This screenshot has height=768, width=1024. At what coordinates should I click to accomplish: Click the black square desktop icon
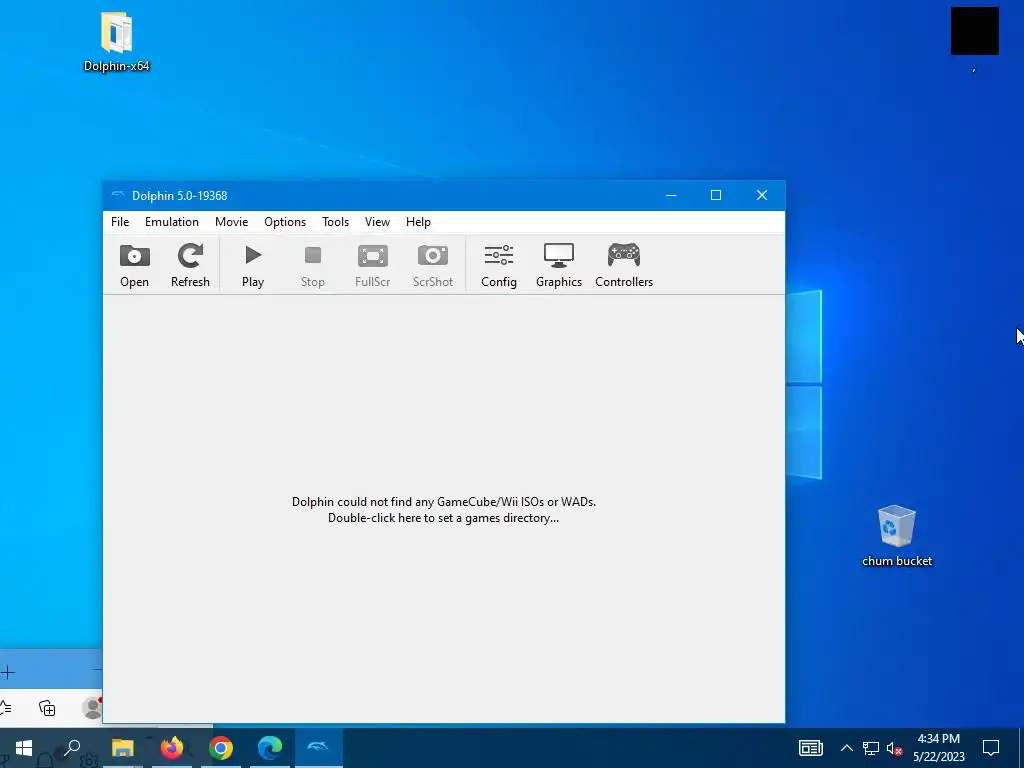(974, 31)
